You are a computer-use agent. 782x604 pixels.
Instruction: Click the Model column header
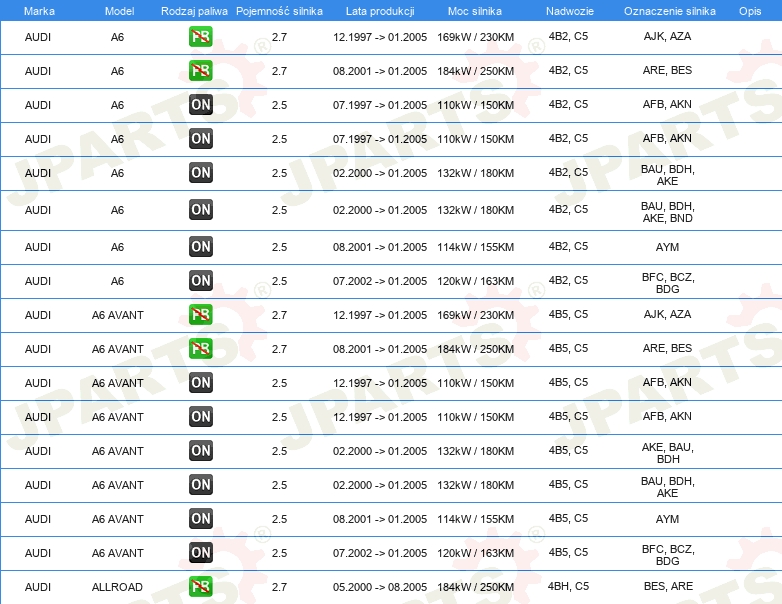[x=119, y=11]
